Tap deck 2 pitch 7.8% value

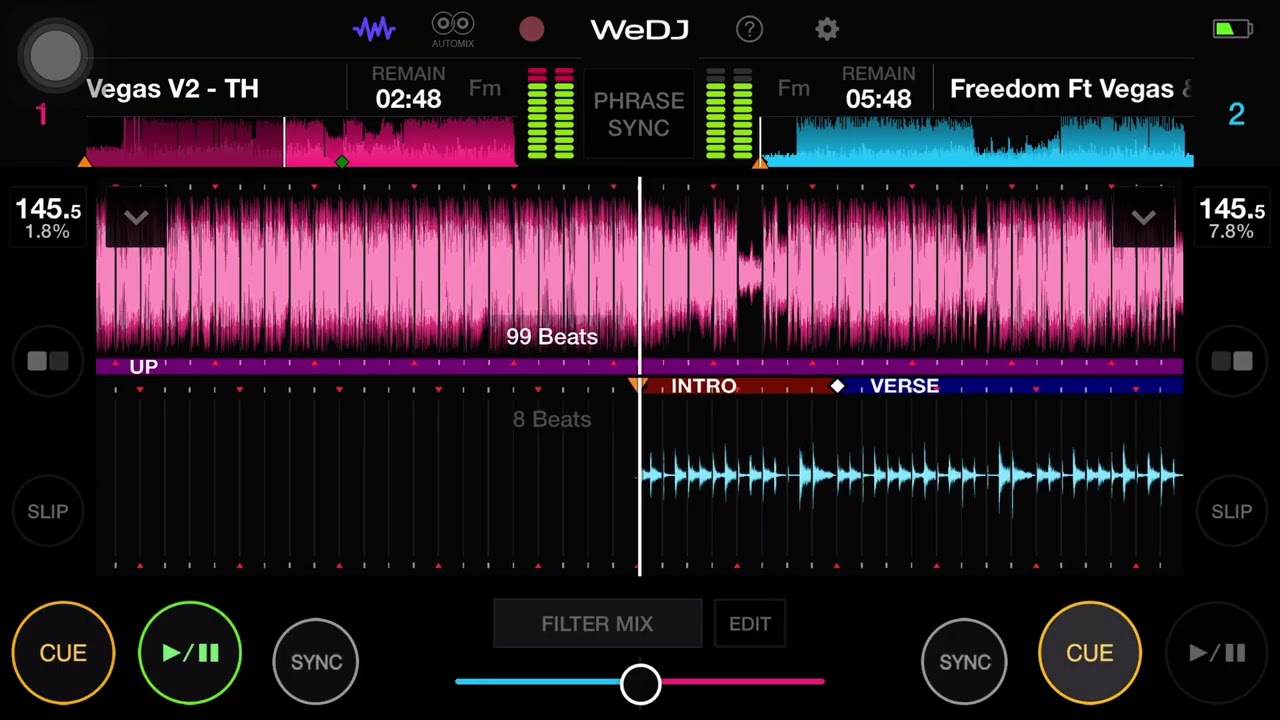pyautogui.click(x=1231, y=232)
